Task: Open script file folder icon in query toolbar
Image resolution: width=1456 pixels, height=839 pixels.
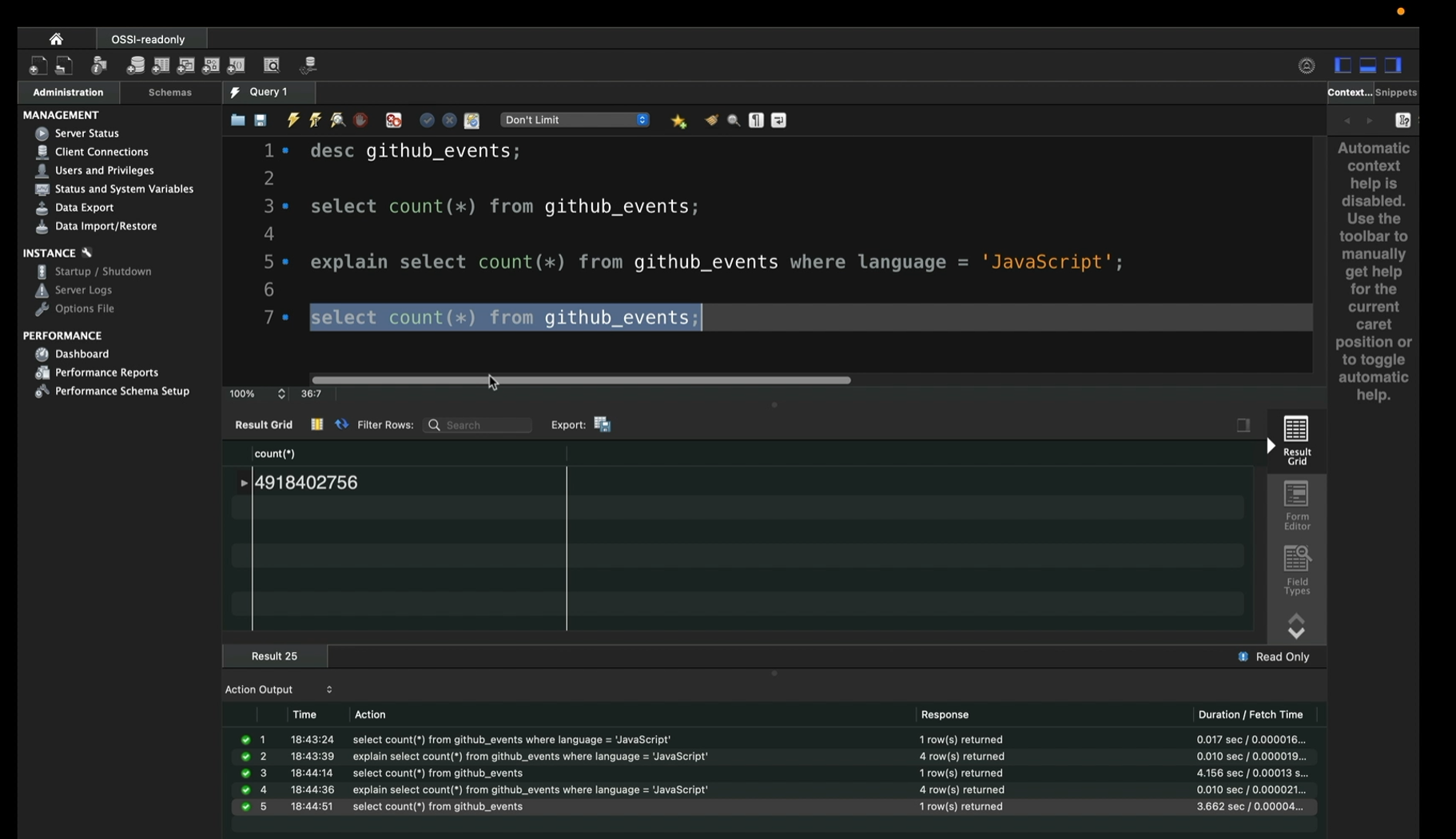Action: 237,120
